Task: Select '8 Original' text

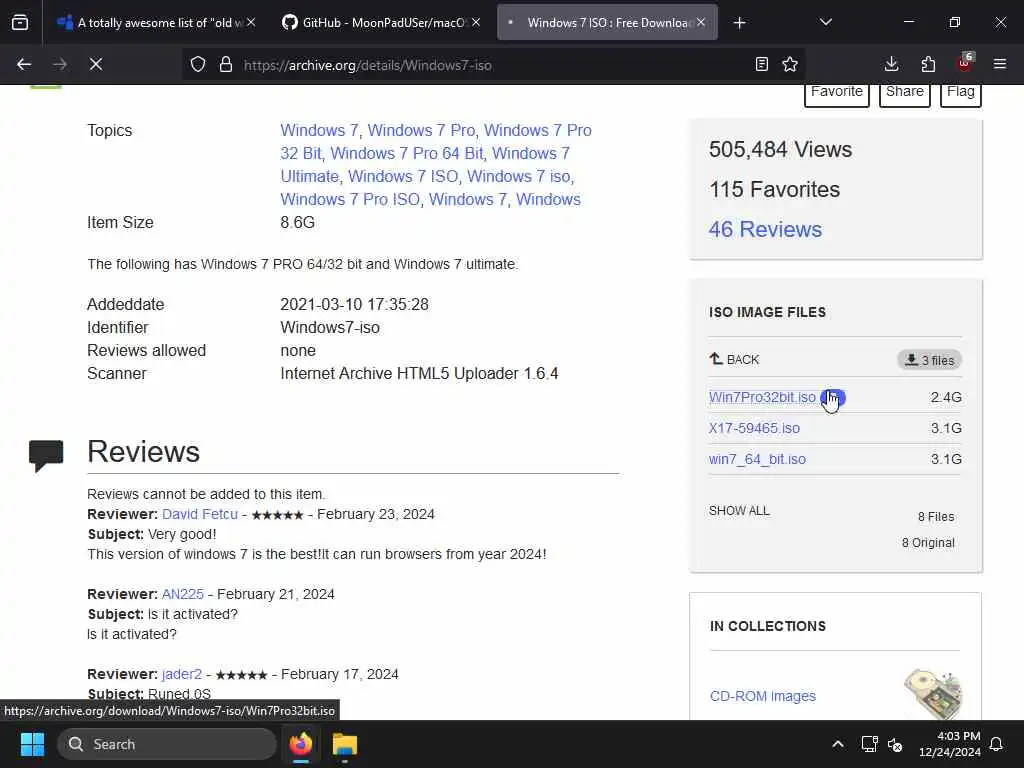Action: tap(928, 543)
